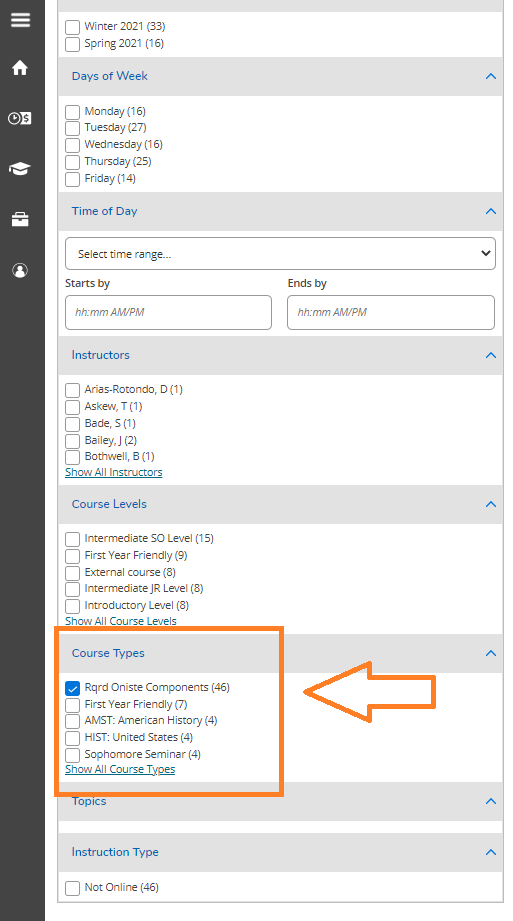The image size is (513, 921).
Task: Collapse the Instructors section chevron
Action: pos(491,355)
